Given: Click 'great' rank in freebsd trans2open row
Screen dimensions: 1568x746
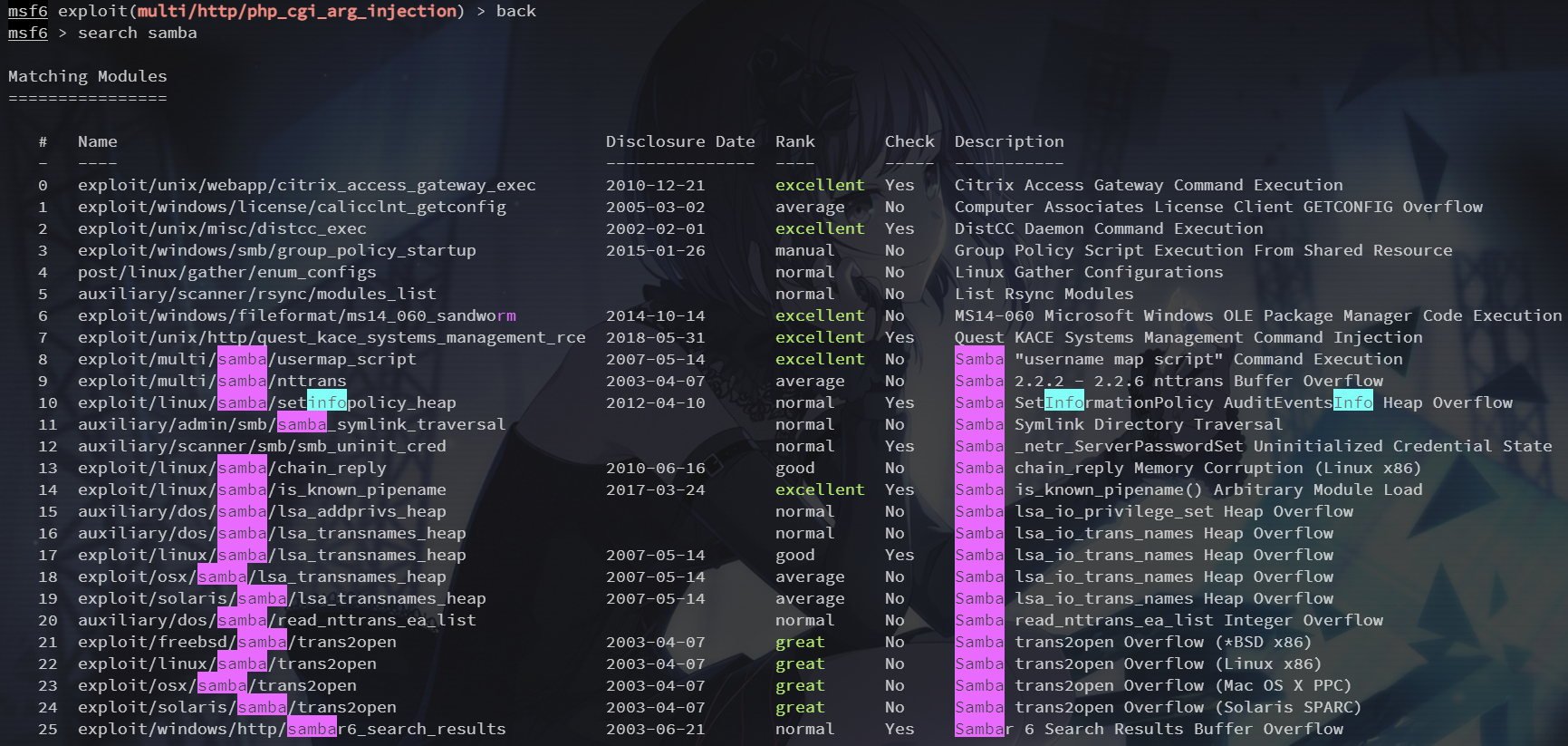Looking at the screenshot, I should pyautogui.click(x=800, y=642).
